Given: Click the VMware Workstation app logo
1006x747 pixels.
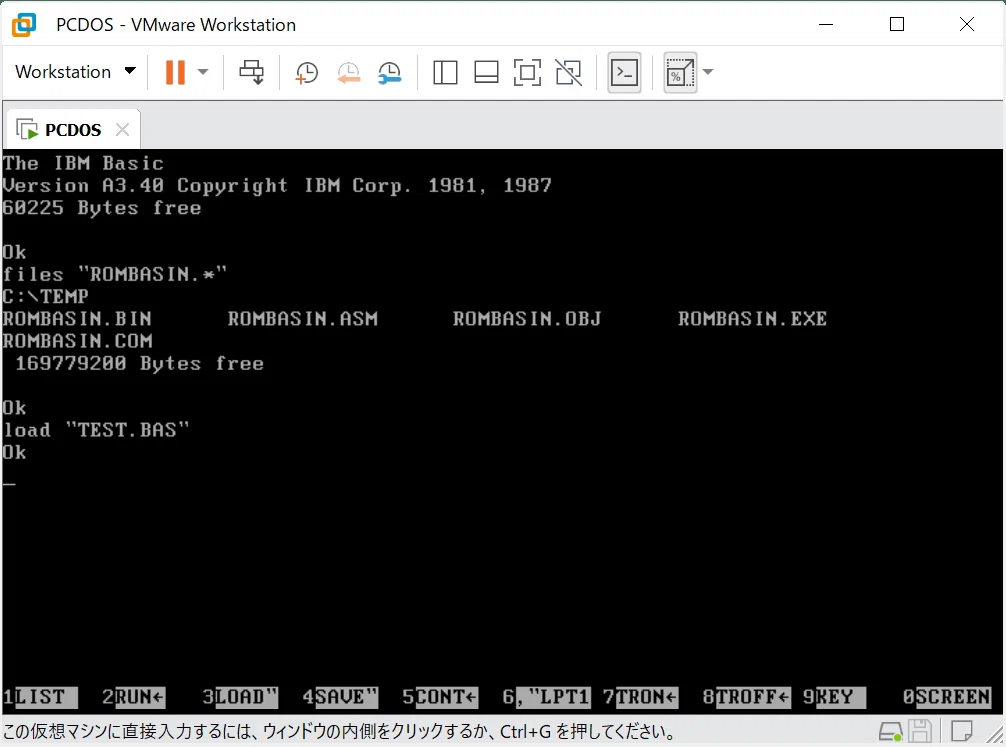Looking at the screenshot, I should 24,24.
